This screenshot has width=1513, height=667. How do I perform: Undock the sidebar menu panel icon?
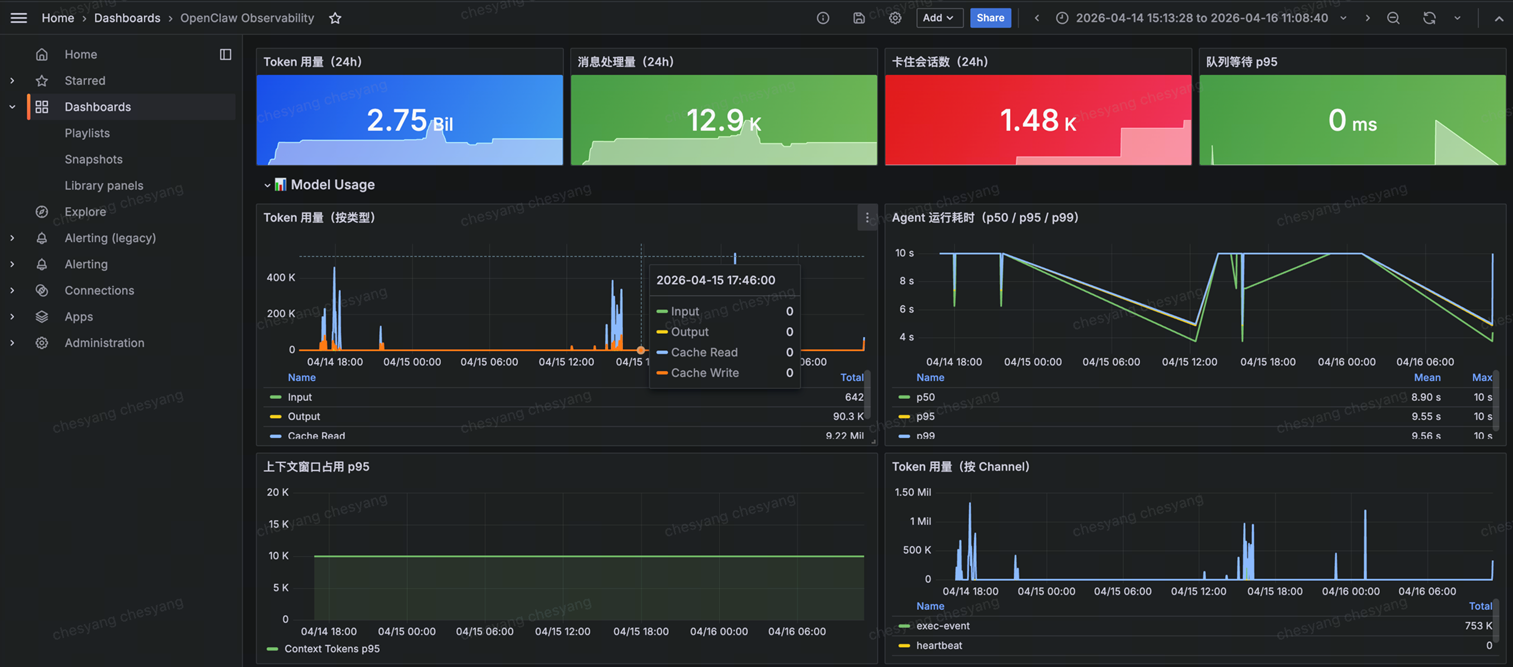point(225,54)
